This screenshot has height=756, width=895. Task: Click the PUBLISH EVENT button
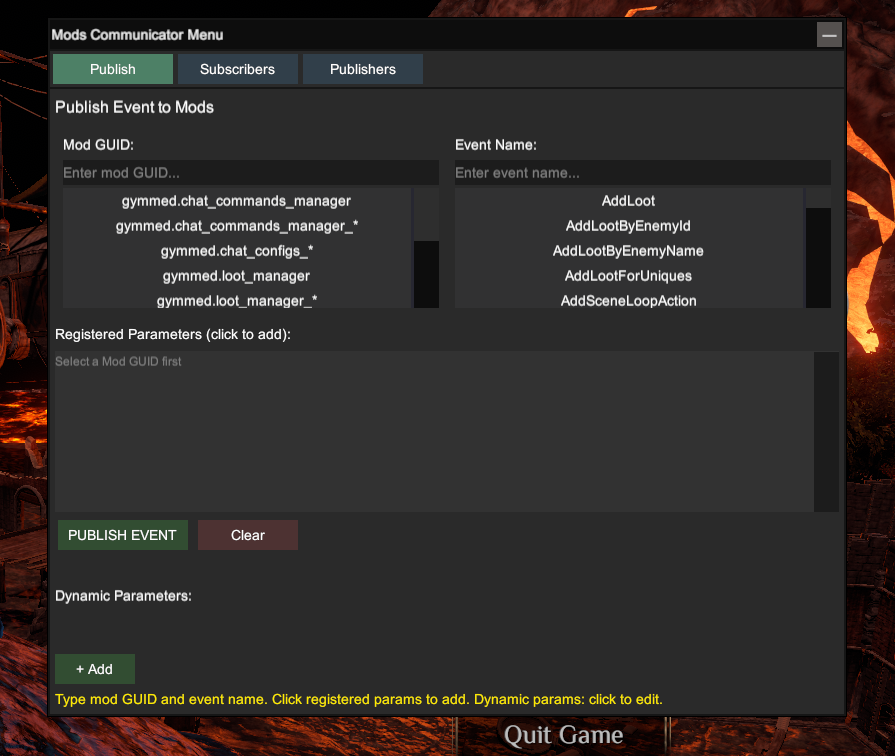[x=123, y=535]
